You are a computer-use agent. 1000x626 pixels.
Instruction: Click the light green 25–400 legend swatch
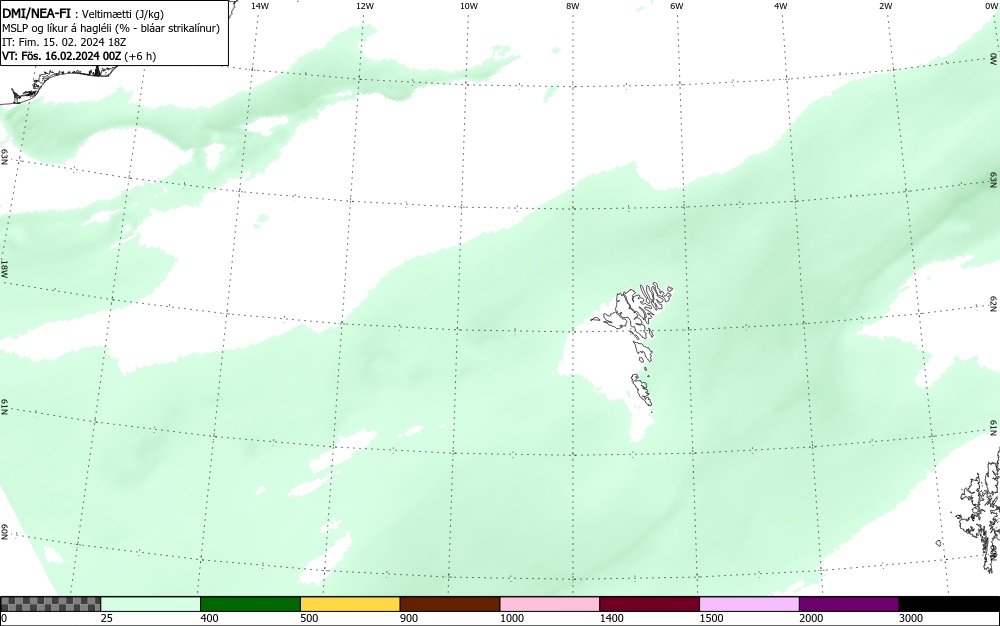click(151, 604)
